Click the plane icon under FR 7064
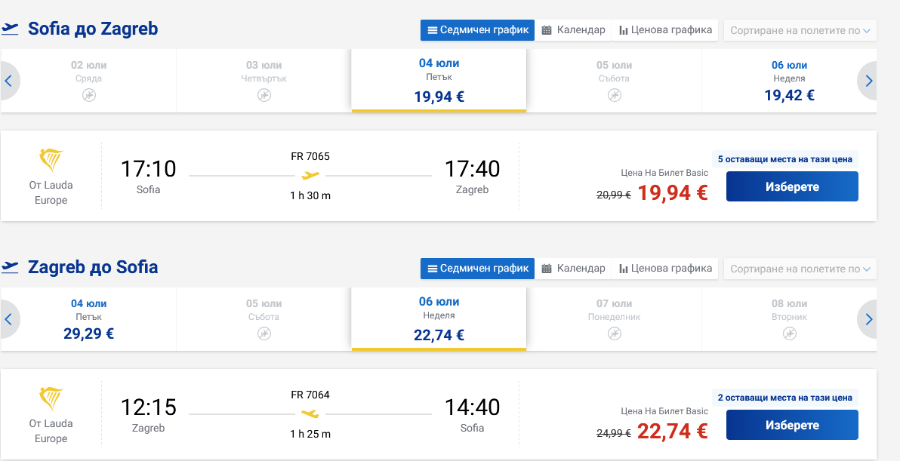 [x=310, y=413]
